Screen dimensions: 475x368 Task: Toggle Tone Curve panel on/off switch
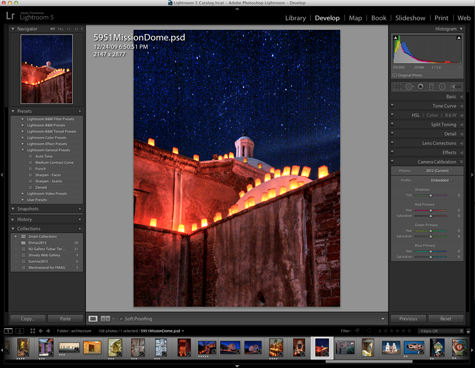pyautogui.click(x=392, y=105)
